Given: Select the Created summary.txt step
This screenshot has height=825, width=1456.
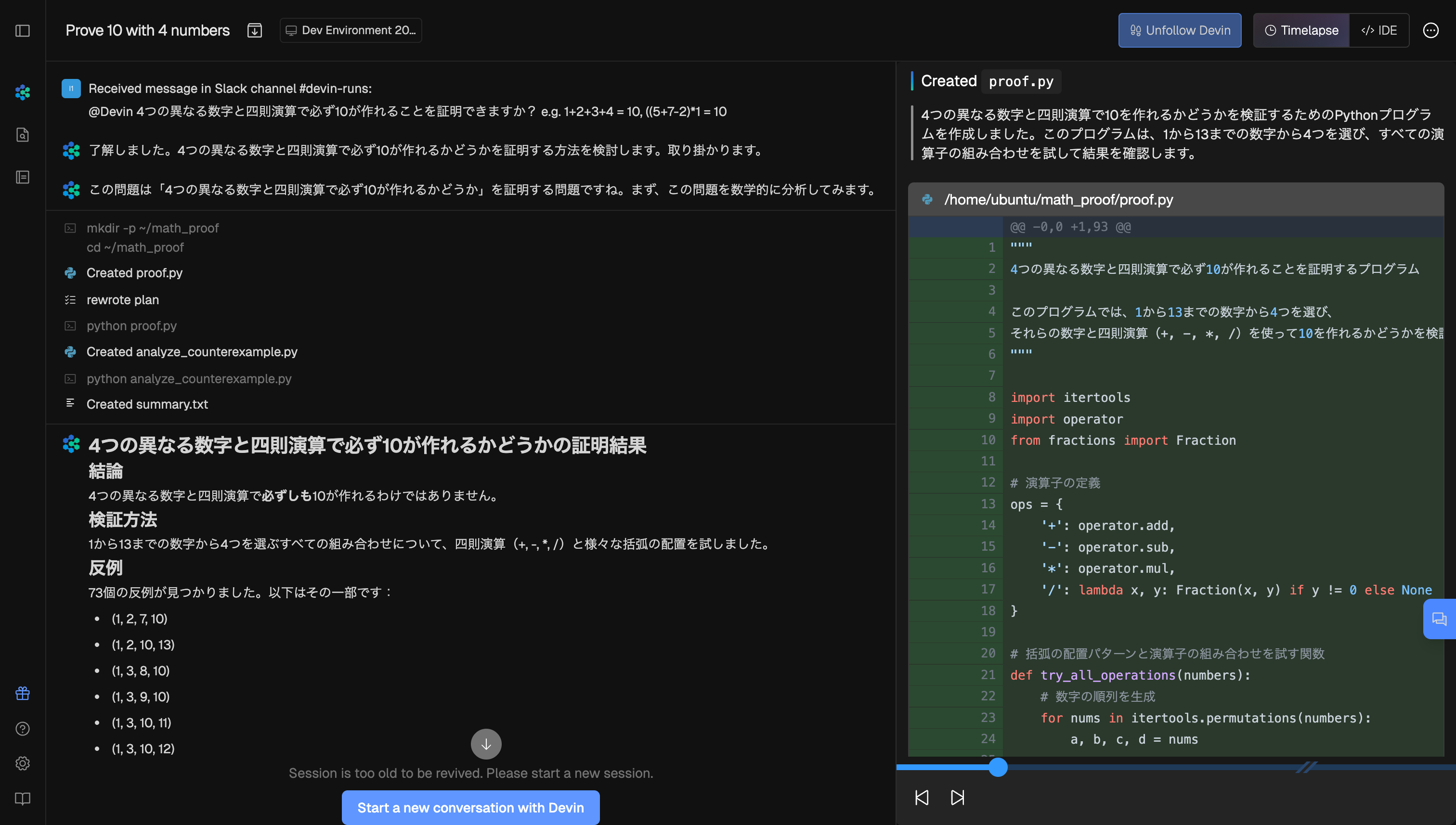Looking at the screenshot, I should point(147,404).
